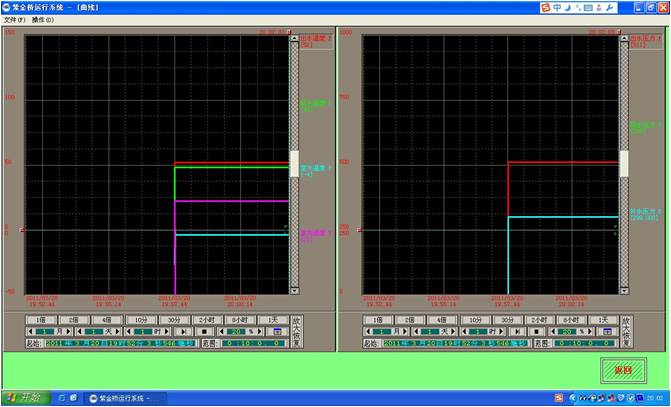The height and width of the screenshot is (407, 671).
Task: Increase the month stepper in left chart controls
Action: tap(64, 330)
